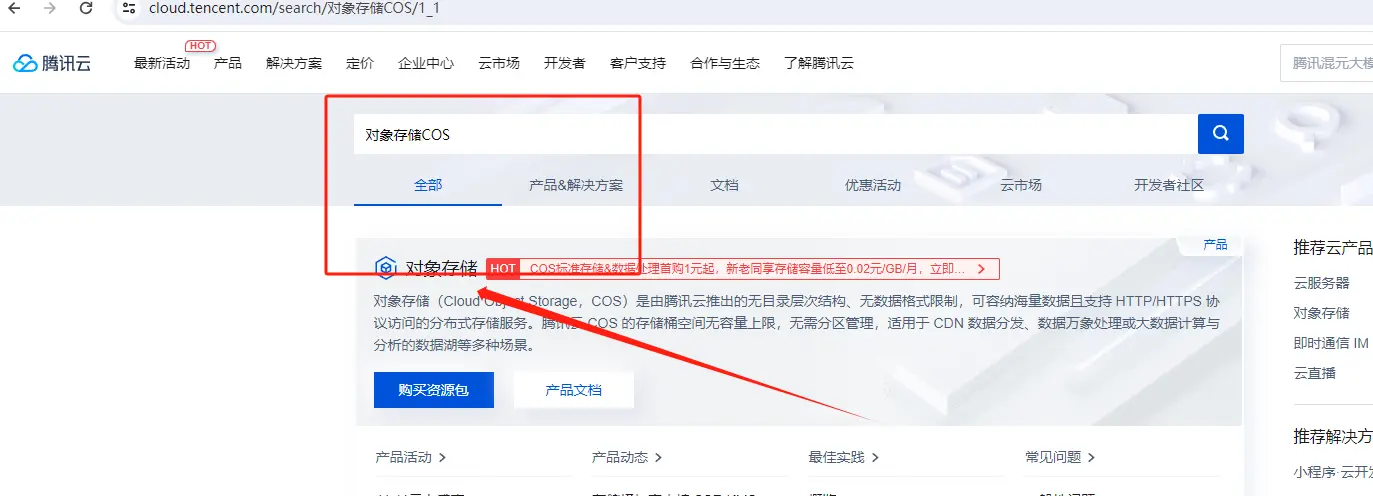The image size is (1373, 496).
Task: Open 对象存储 in recommended products sidebar
Action: click(1321, 313)
